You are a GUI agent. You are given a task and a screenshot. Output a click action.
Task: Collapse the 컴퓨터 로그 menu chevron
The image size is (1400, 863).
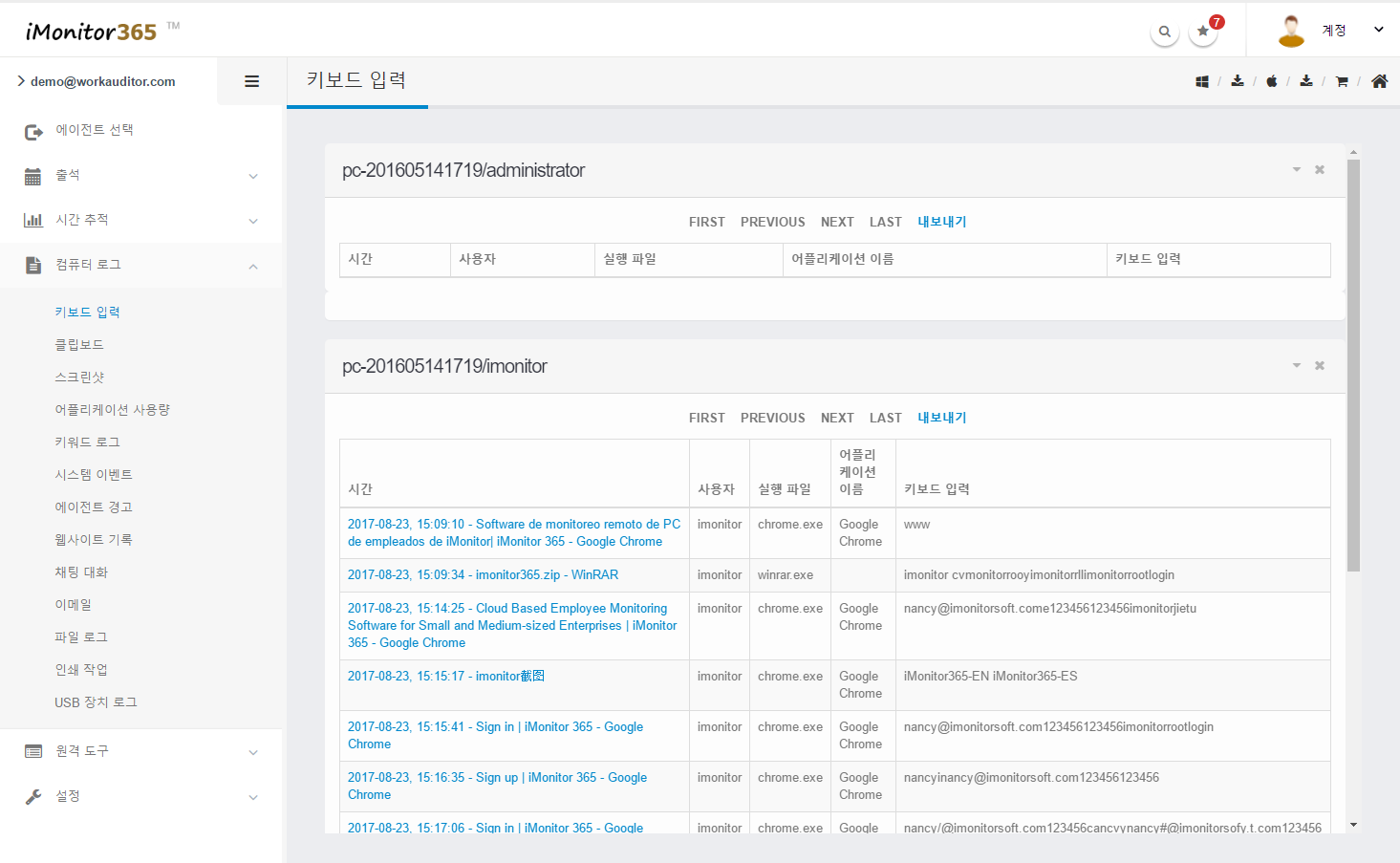pyautogui.click(x=253, y=267)
